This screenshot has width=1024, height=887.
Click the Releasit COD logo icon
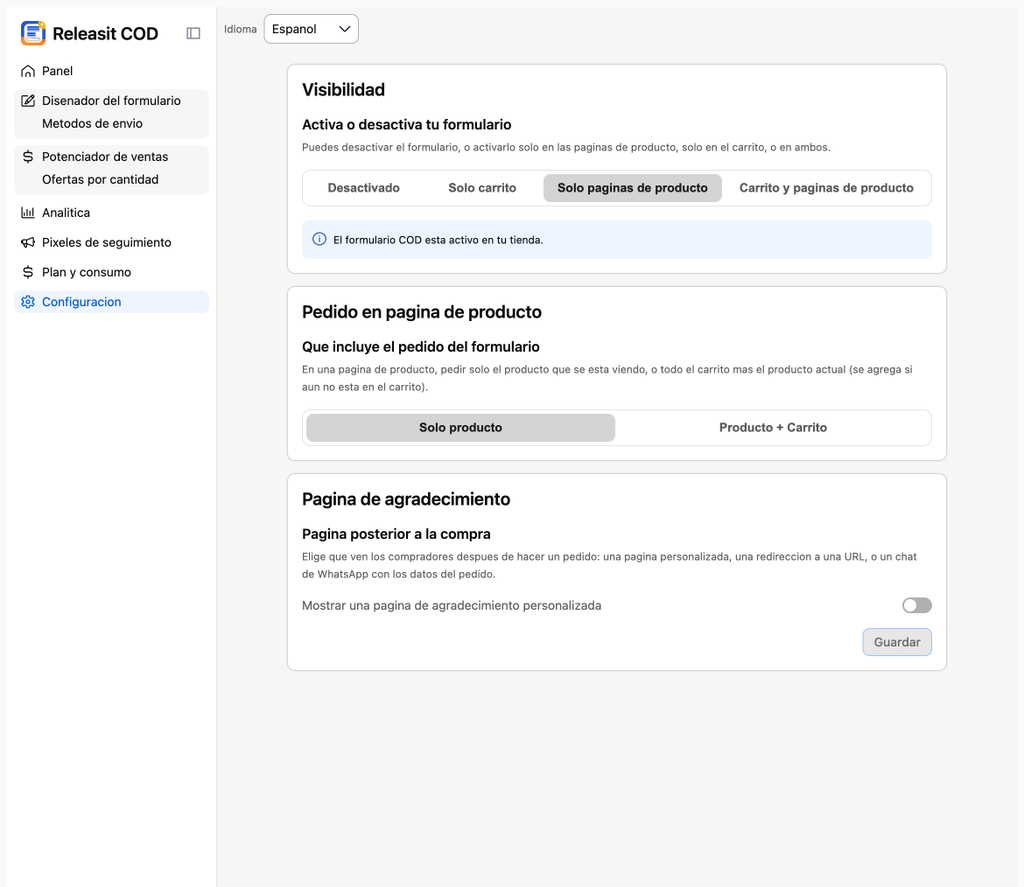click(33, 33)
